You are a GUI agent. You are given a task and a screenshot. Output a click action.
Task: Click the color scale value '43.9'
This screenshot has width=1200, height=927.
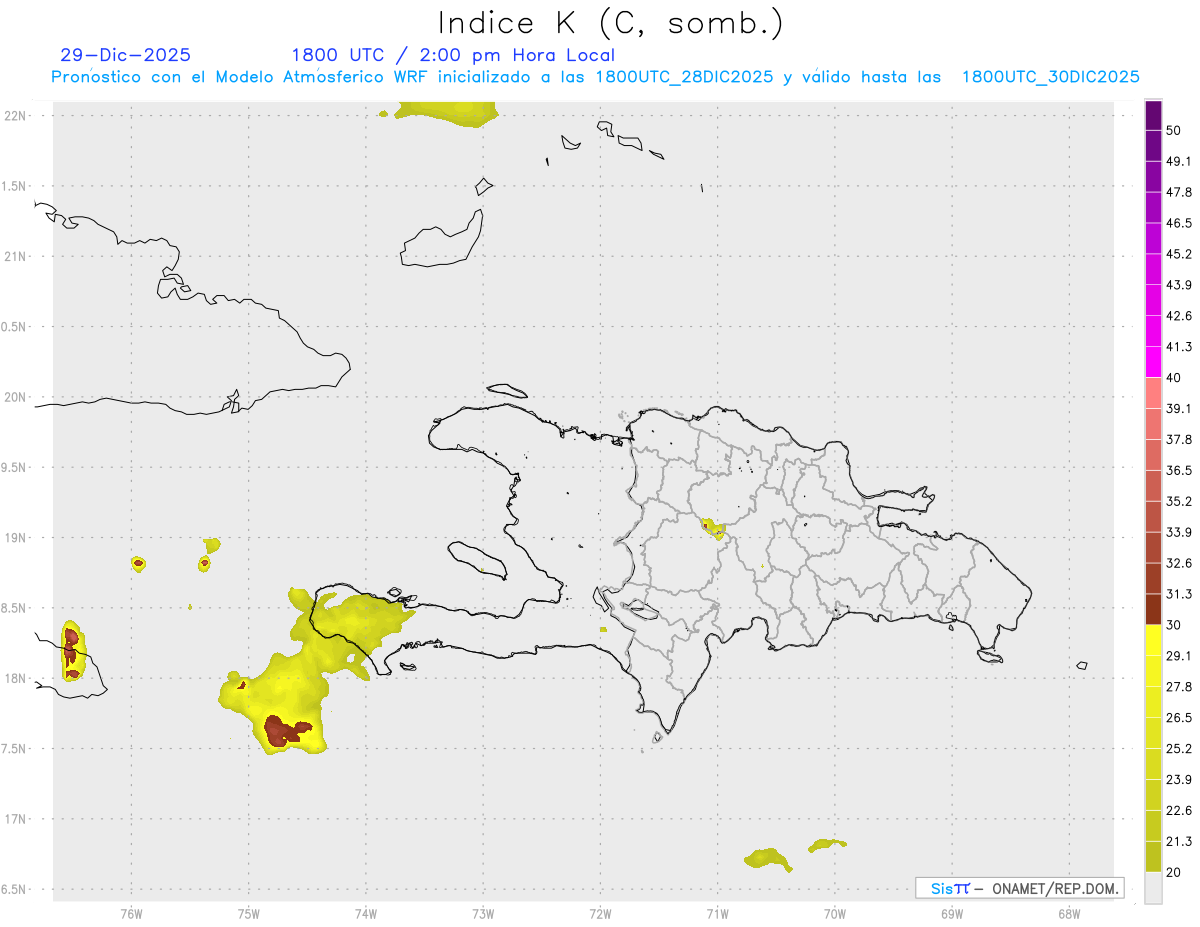point(1179,285)
